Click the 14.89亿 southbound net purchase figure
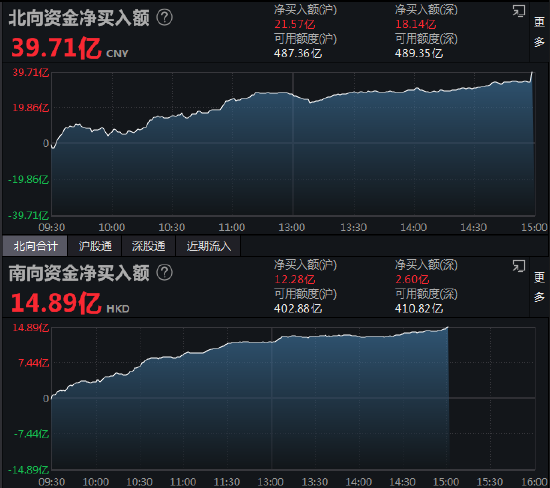Screen dimensions: 550x488 click(56, 303)
